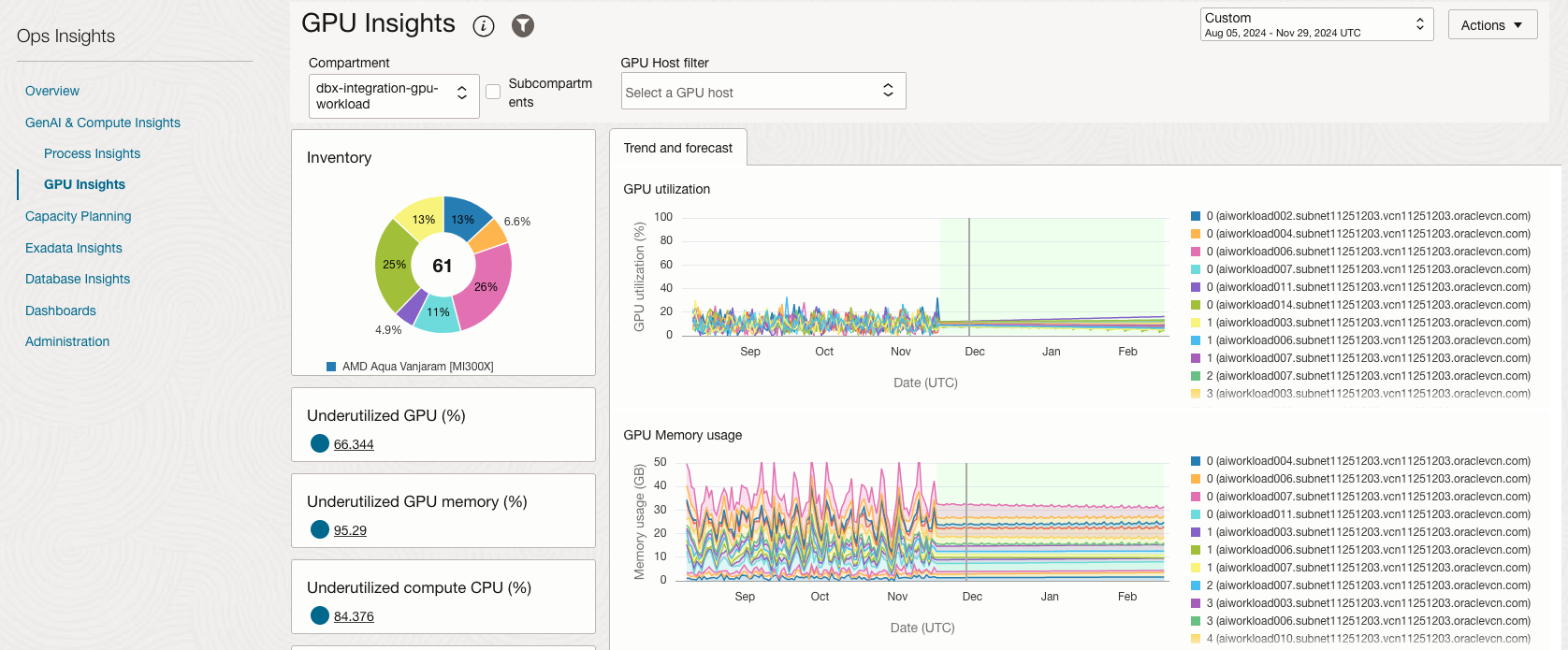
Task: Expand the GPU host filter dropdown
Action: click(x=763, y=92)
